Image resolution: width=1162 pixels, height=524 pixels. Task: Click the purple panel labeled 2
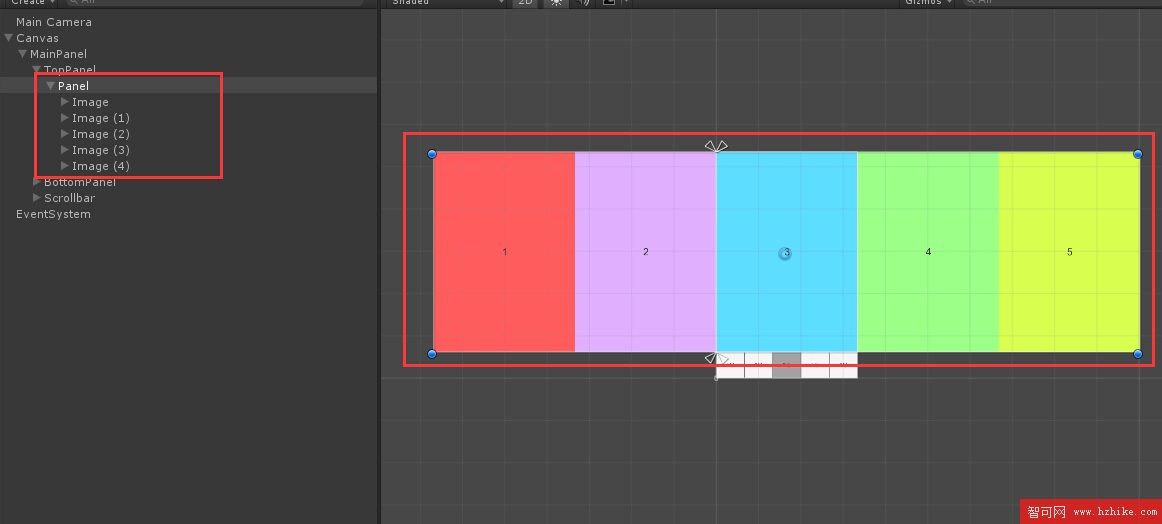[645, 252]
